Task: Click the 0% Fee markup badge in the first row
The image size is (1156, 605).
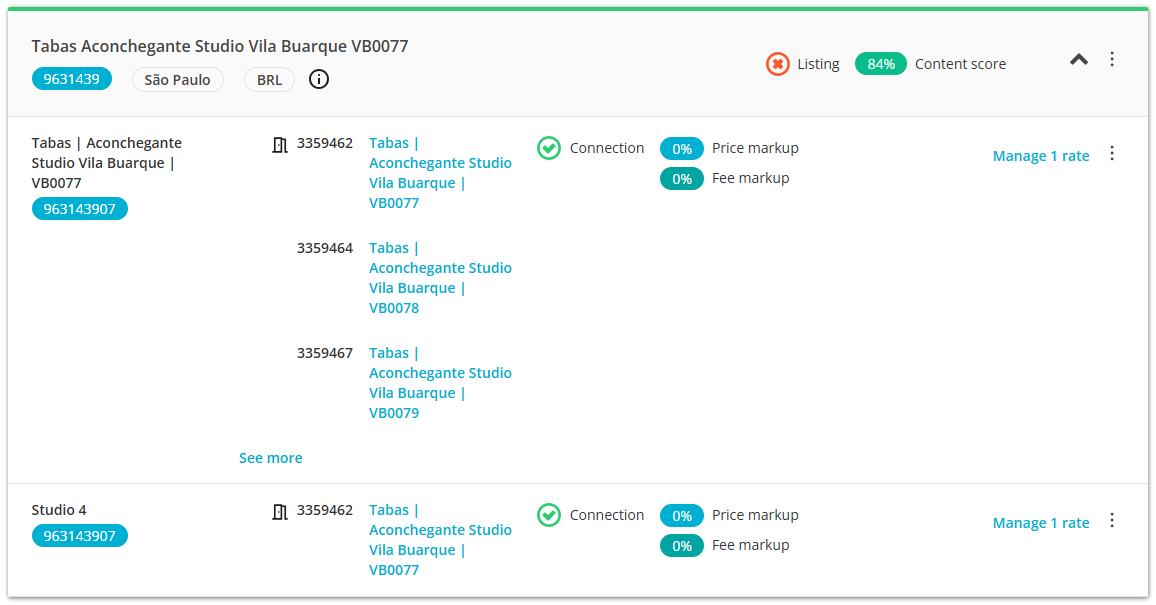Action: tap(682, 179)
